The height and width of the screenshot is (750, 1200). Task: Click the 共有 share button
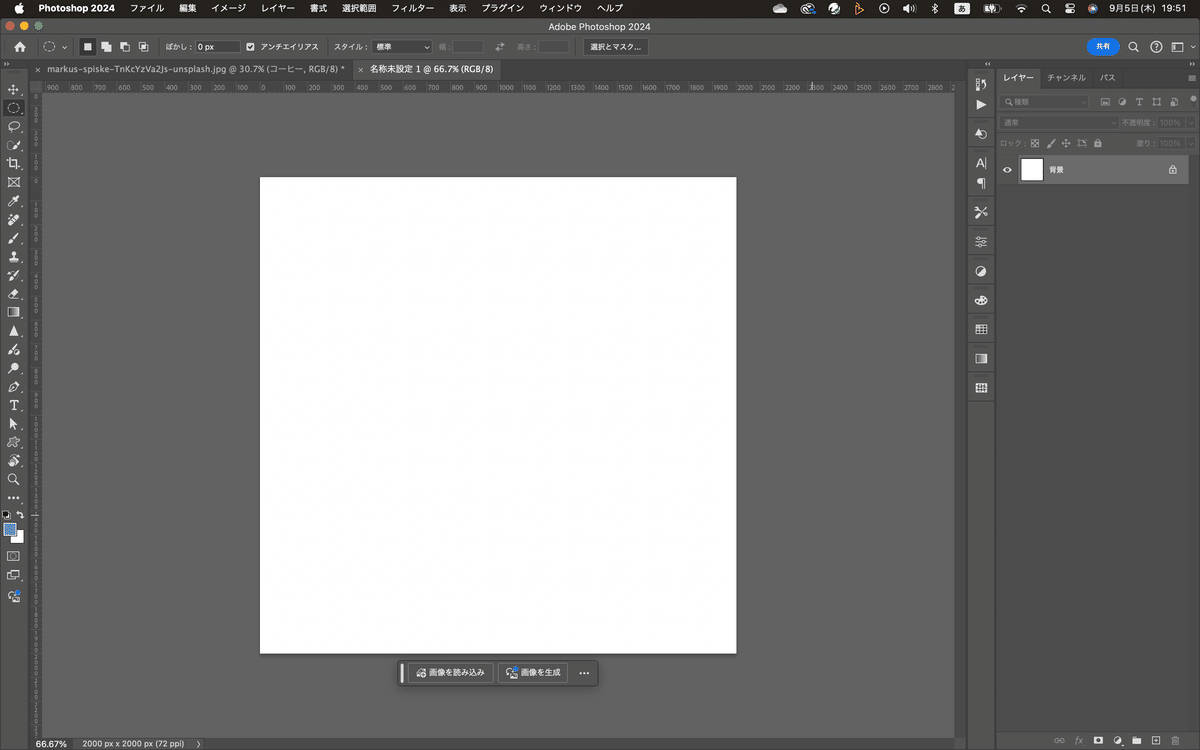[x=1103, y=46]
